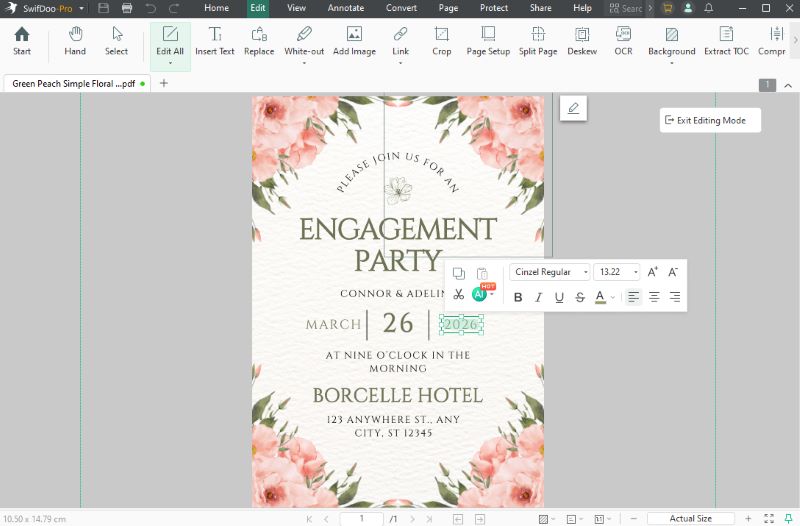The height and width of the screenshot is (526, 800).
Task: Run OCR from the toolbar
Action: [x=623, y=41]
